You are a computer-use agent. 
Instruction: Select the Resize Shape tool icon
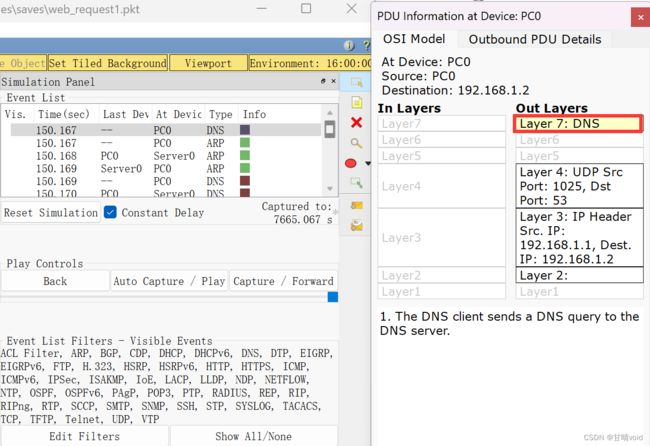pyautogui.click(x=357, y=182)
